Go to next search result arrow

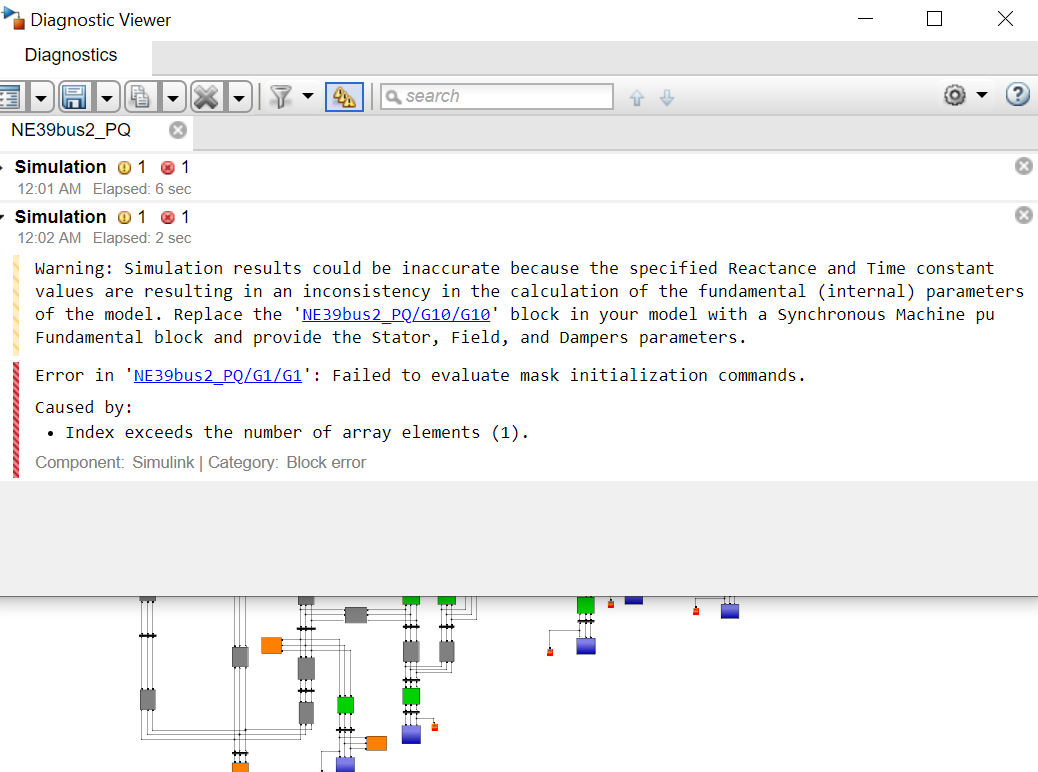click(667, 98)
